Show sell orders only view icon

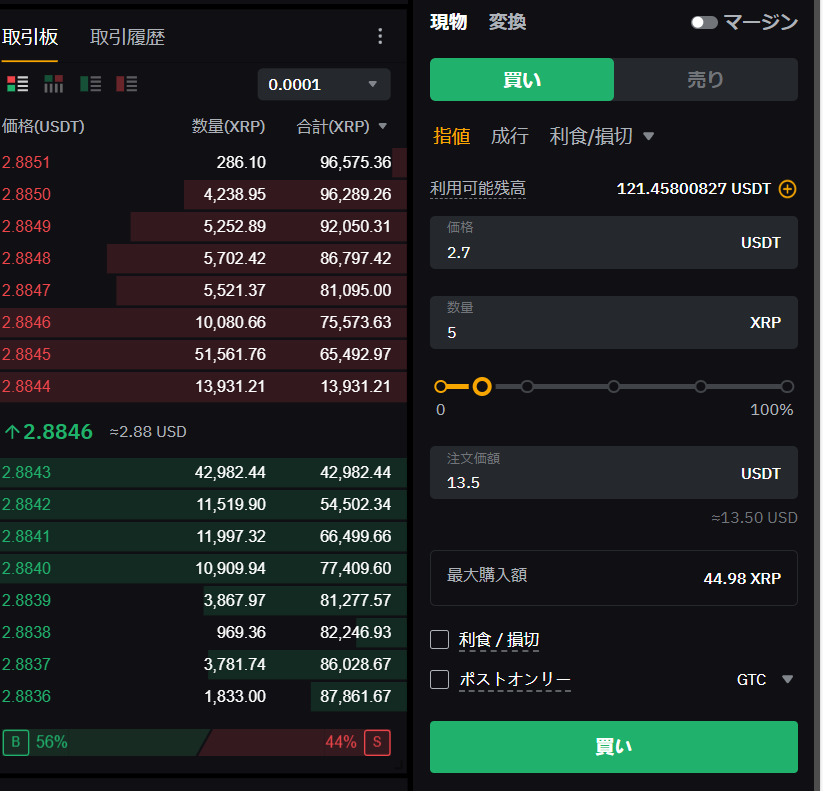(x=127, y=84)
